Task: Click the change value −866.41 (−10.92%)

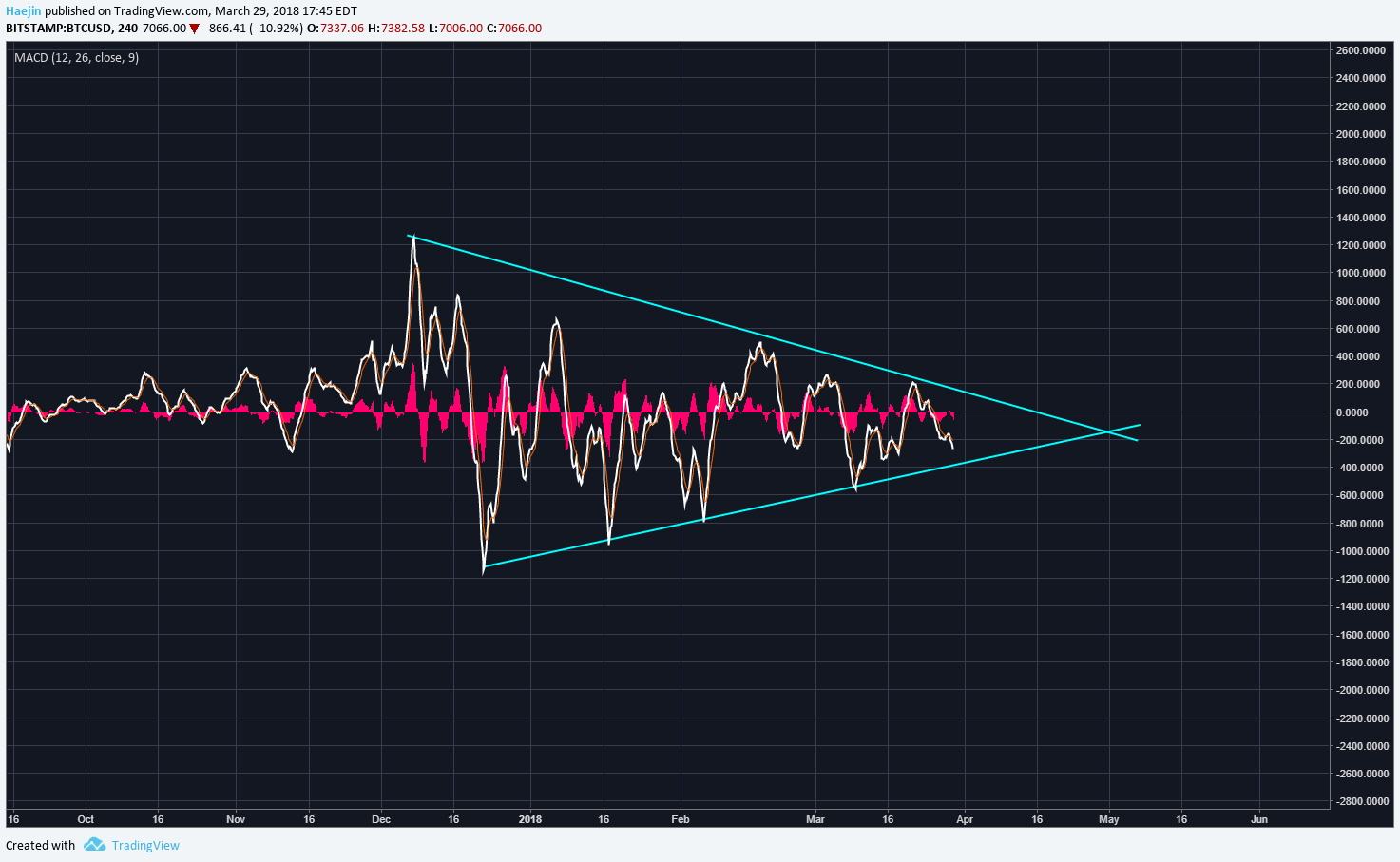Action: [253, 29]
